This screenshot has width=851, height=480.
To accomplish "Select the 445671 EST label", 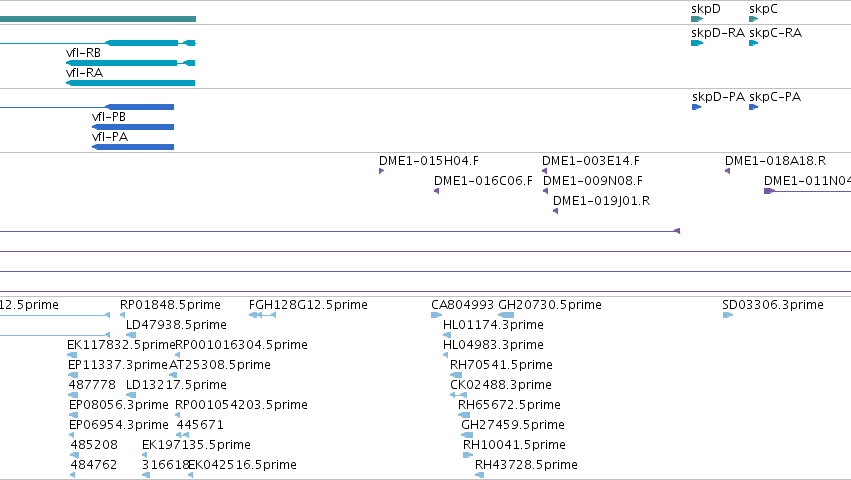I will pos(200,425).
